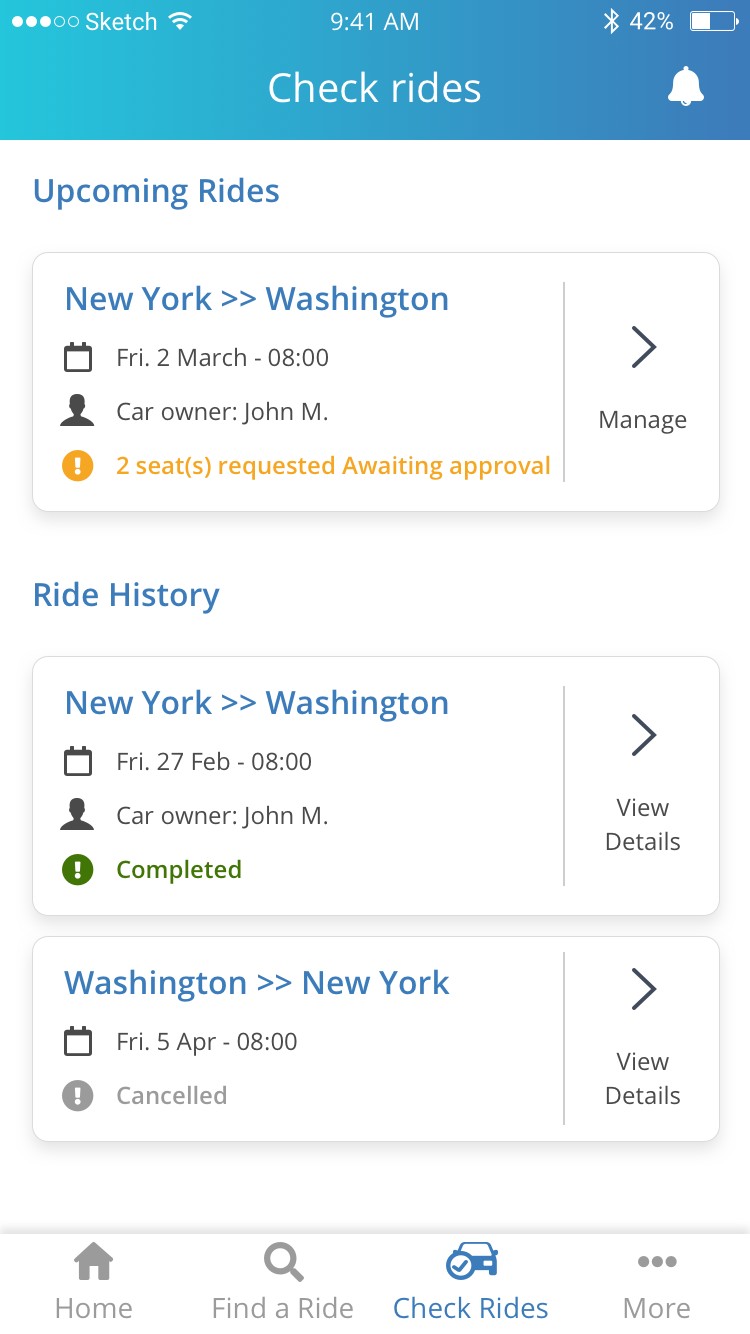Open Manage chevron for upcoming ride
The image size is (750, 1334).
click(643, 347)
